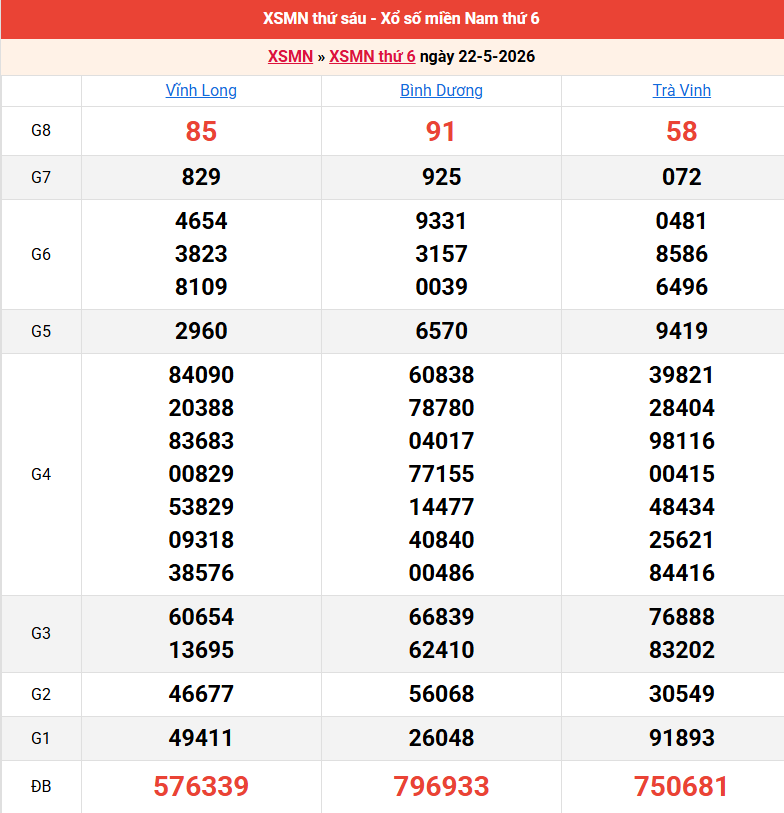Click G6 number 4654

[201, 221]
